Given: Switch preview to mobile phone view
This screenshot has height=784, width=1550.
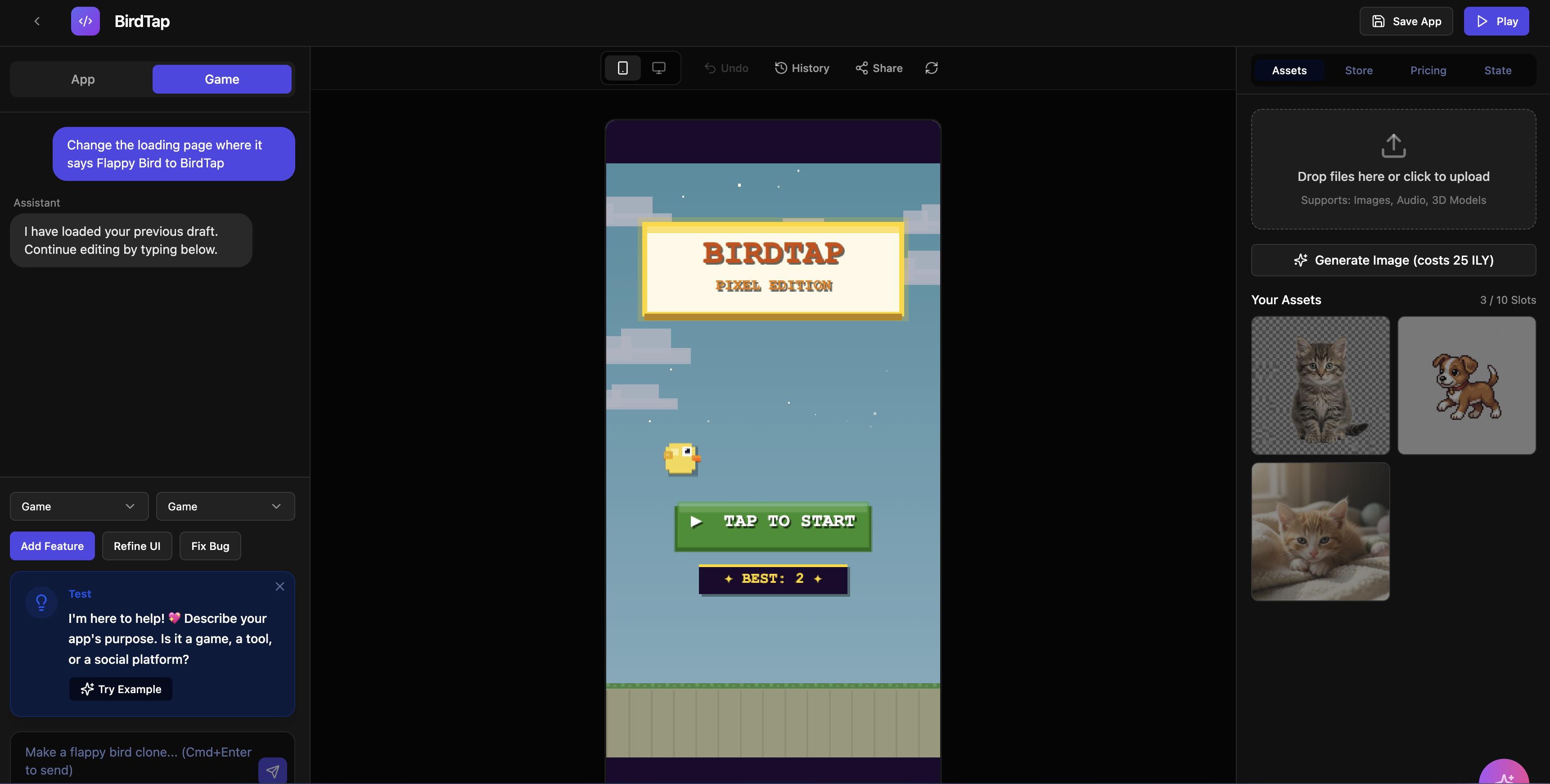Looking at the screenshot, I should point(623,68).
